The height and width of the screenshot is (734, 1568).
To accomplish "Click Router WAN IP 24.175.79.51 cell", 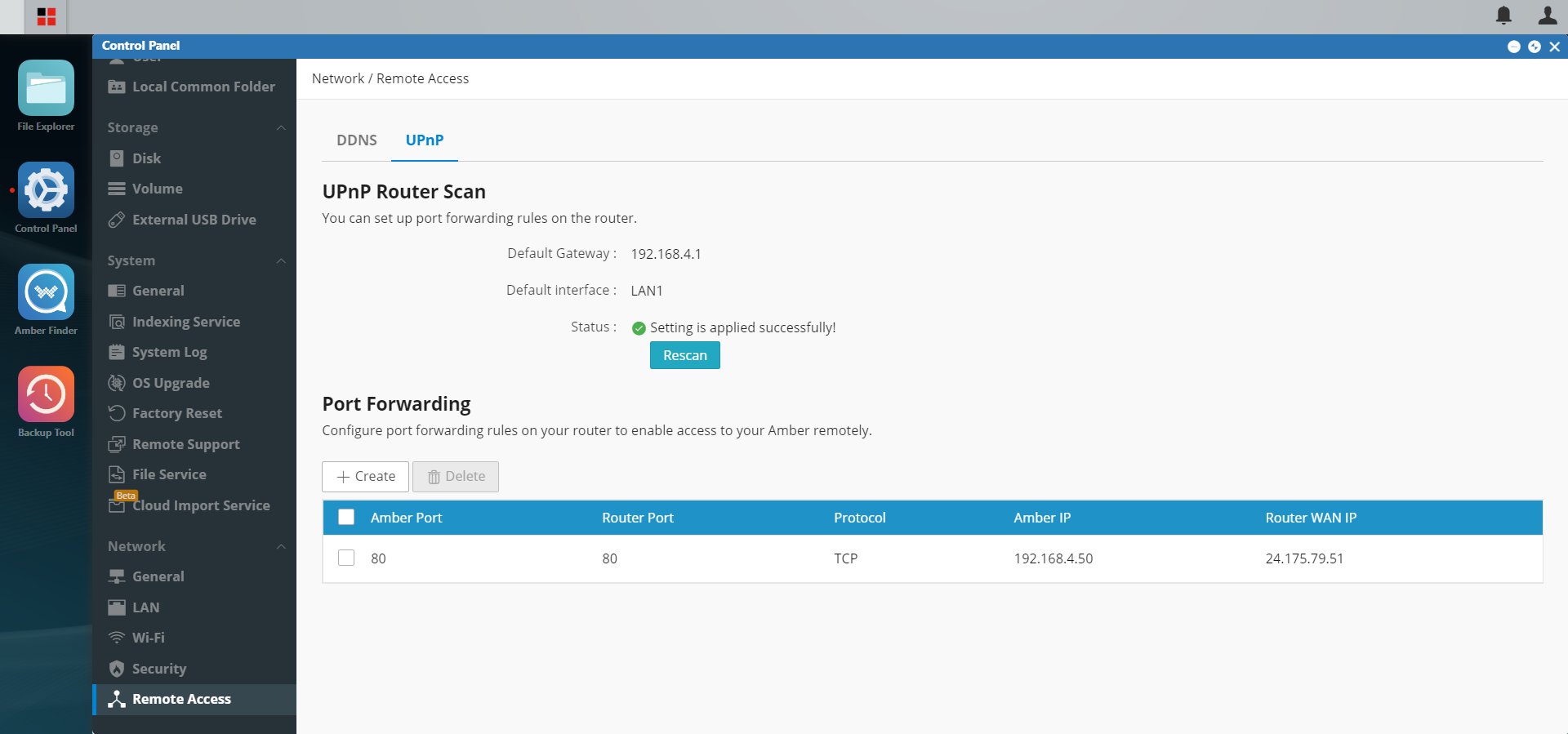I will pyautogui.click(x=1304, y=558).
